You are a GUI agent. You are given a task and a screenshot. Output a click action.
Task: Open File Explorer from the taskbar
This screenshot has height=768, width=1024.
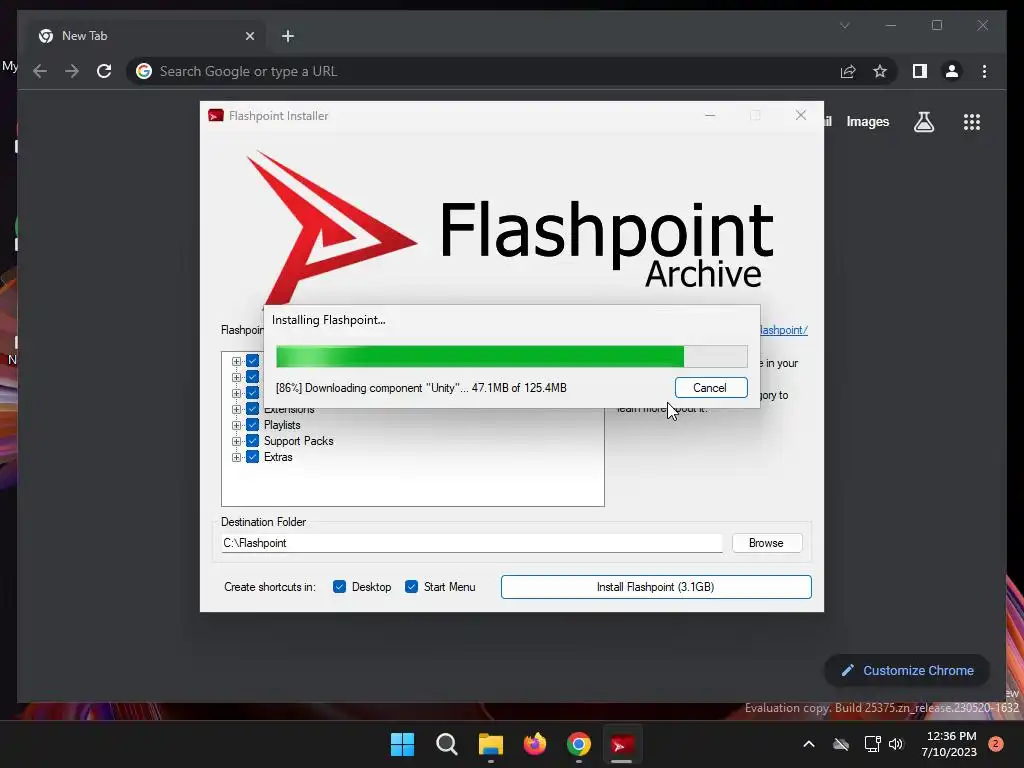(x=490, y=744)
